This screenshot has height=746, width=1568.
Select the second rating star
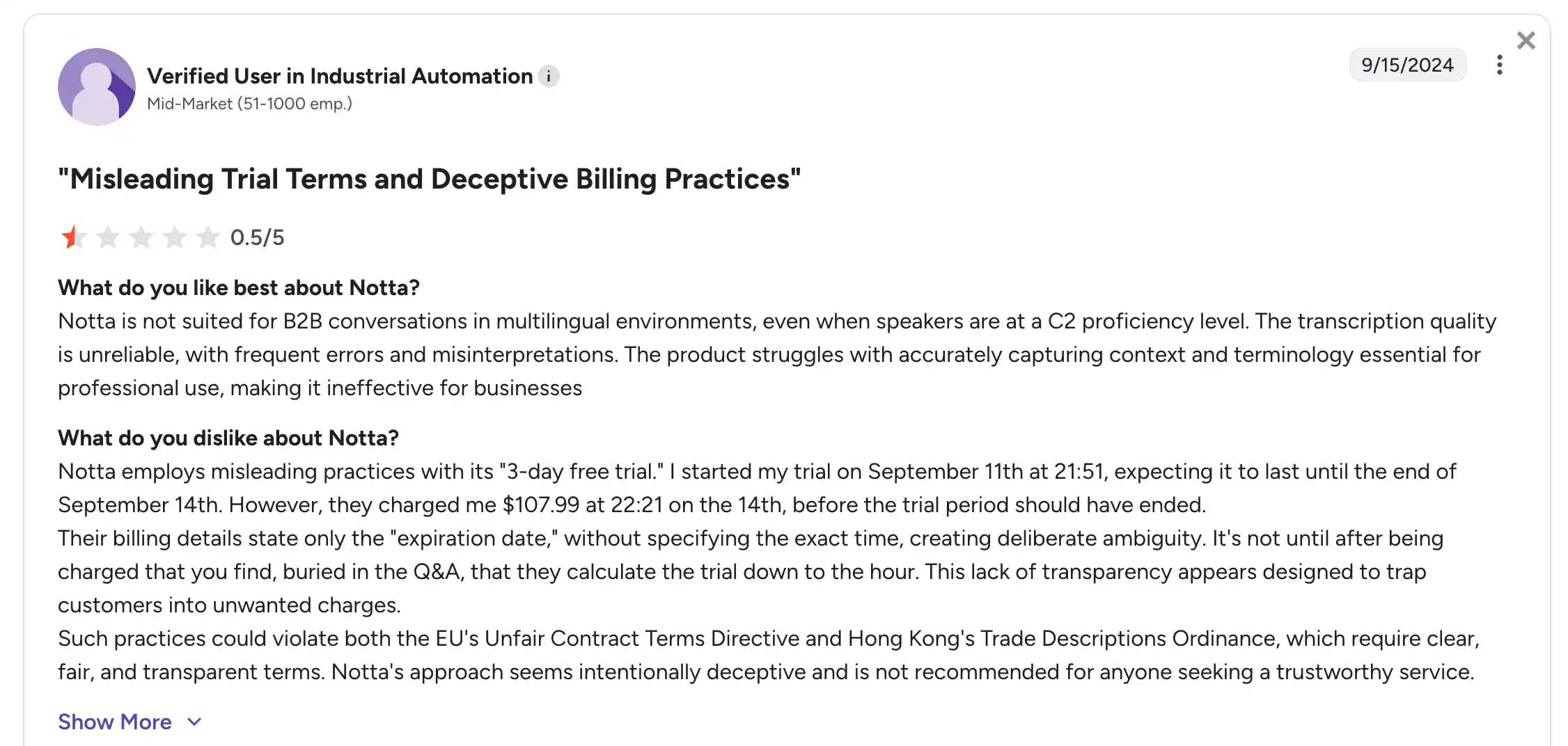point(107,237)
